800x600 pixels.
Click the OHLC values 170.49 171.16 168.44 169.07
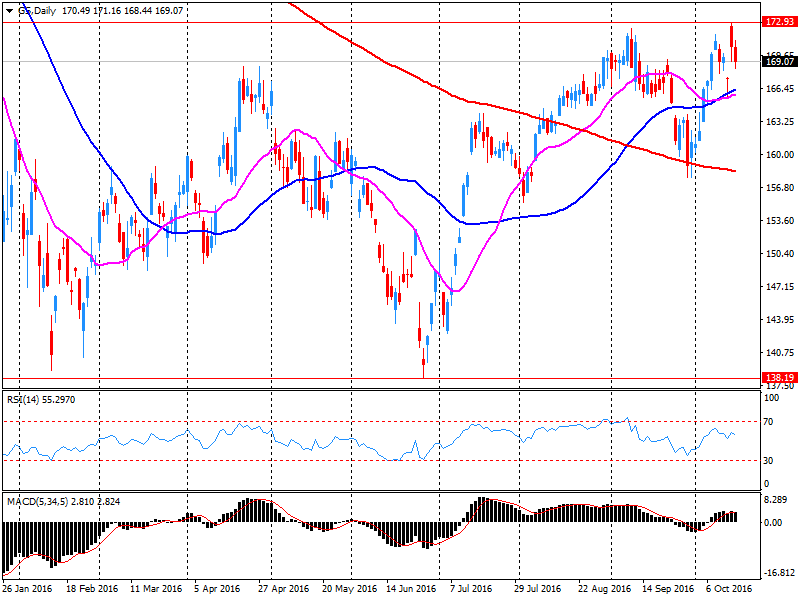pyautogui.click(x=122, y=11)
